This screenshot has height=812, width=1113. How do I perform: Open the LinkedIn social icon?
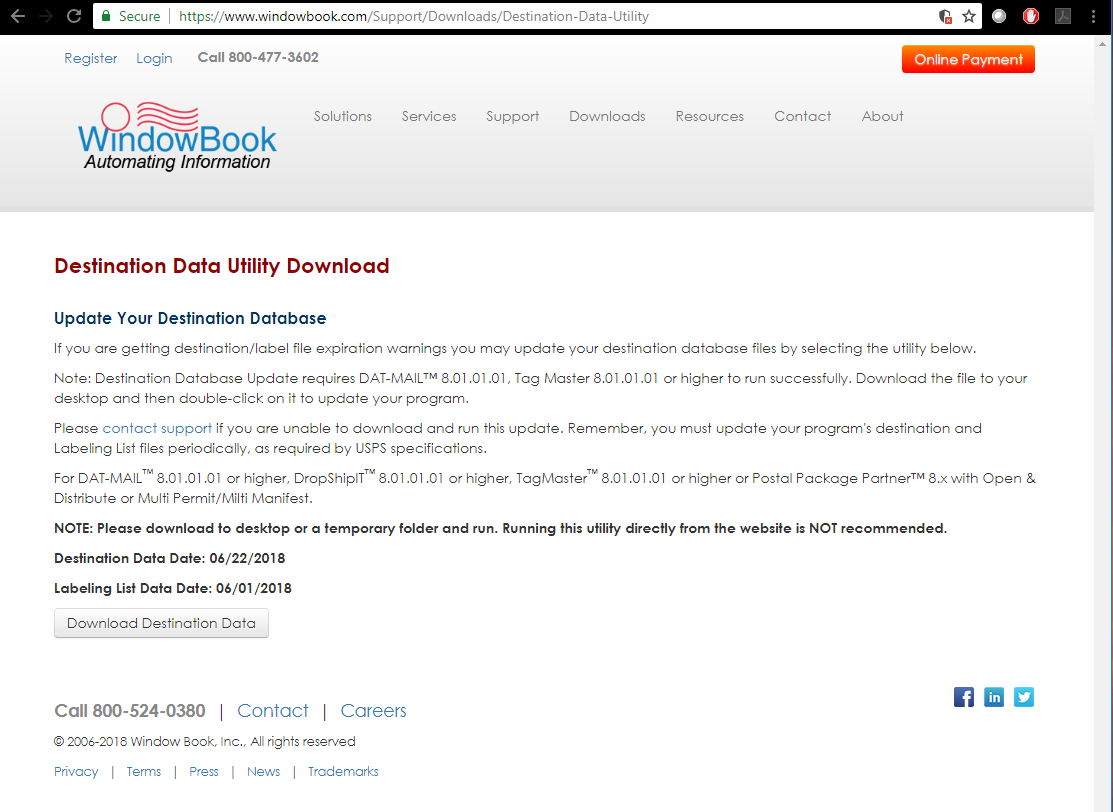(994, 697)
